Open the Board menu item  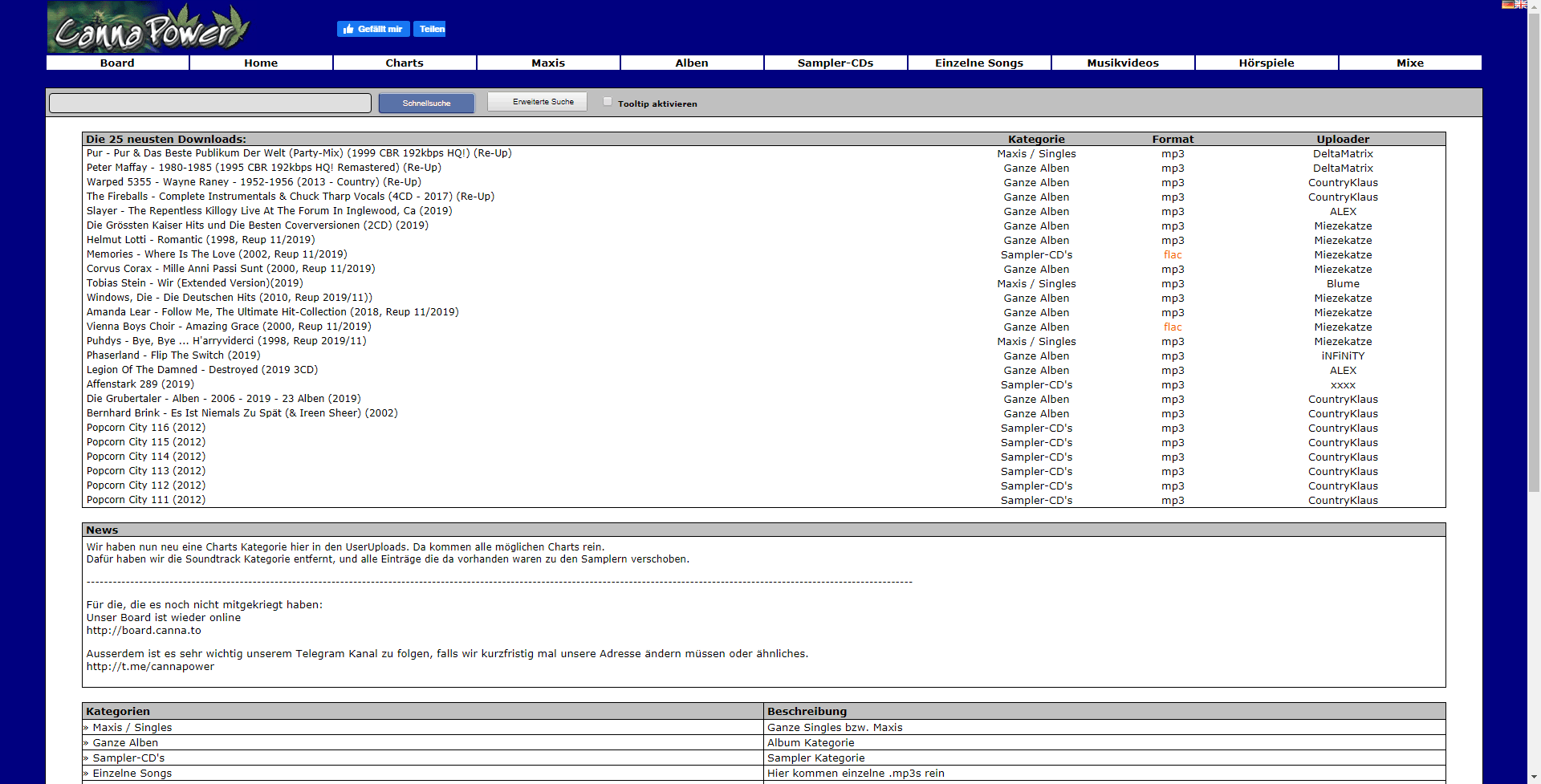pos(117,63)
